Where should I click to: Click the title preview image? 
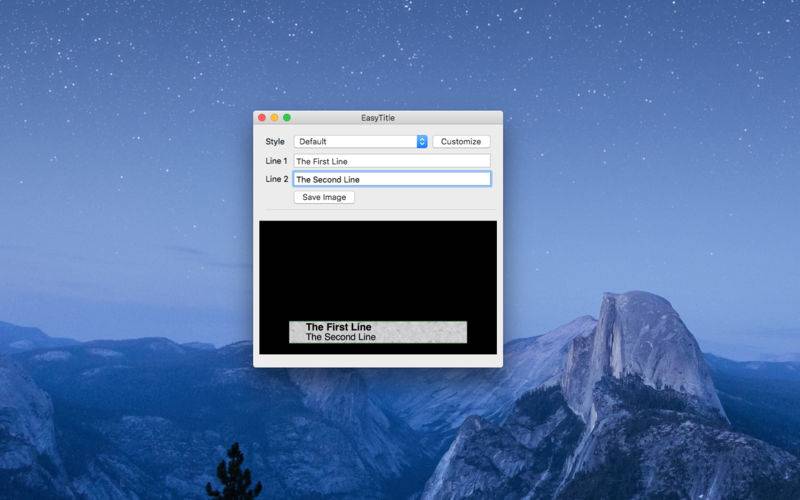[378, 287]
